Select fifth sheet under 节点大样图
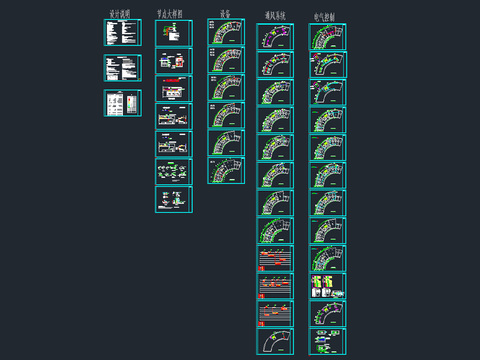Image resolution: width=480 pixels, height=360 pixels. tap(174, 144)
